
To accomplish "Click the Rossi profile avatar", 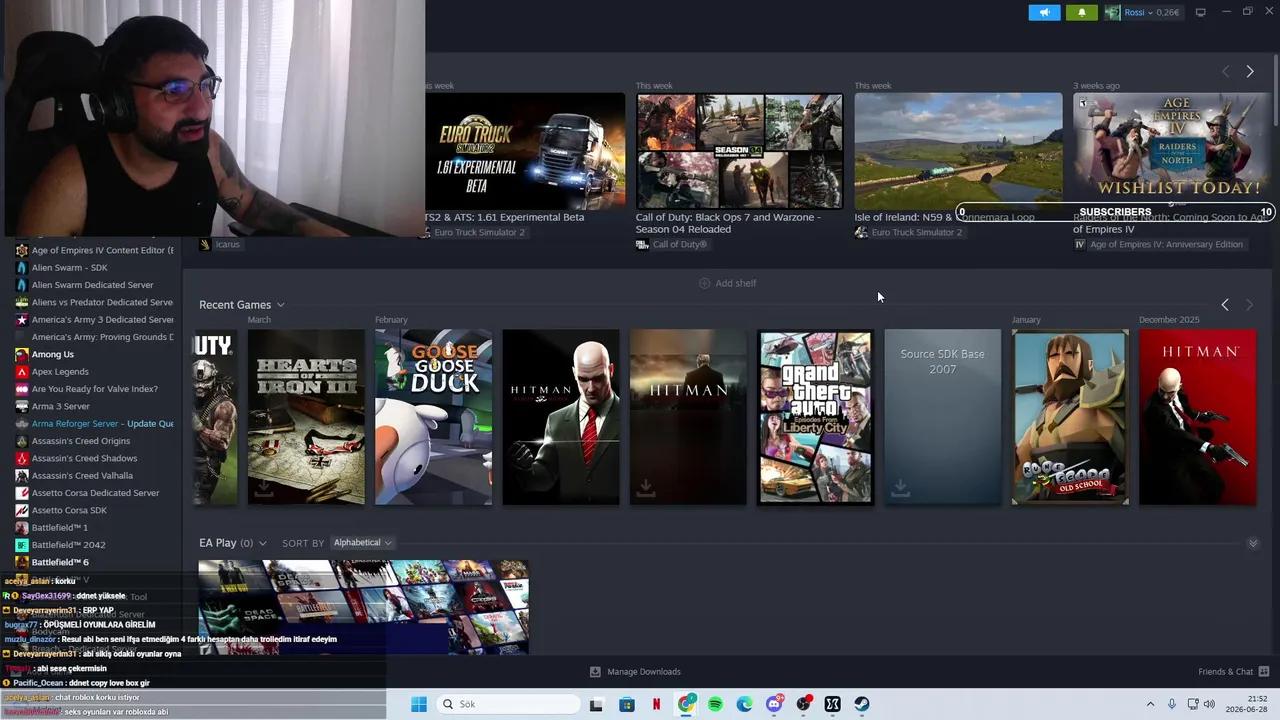I will coord(1112,12).
